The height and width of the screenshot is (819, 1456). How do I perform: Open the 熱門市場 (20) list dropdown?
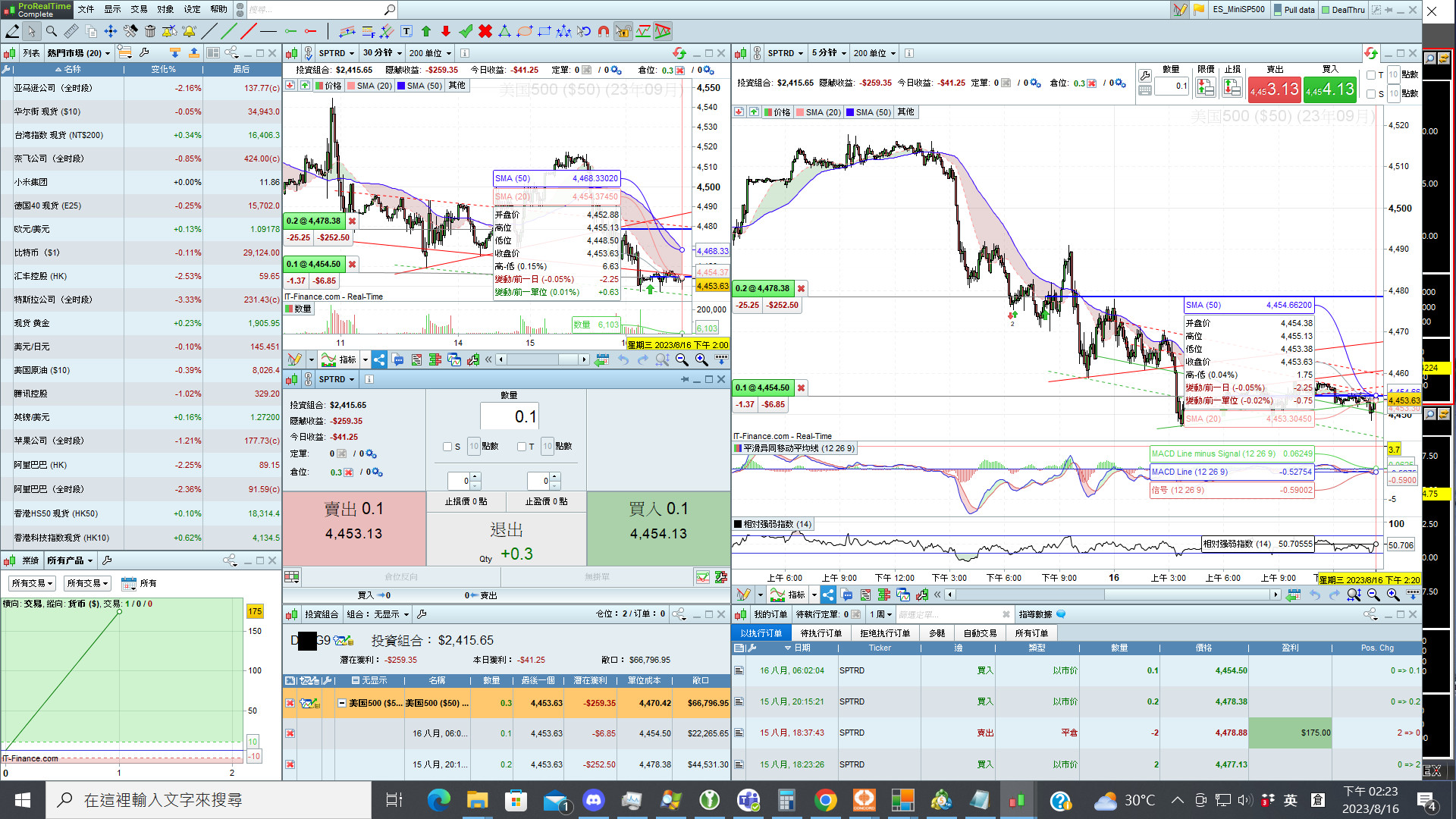[79, 53]
